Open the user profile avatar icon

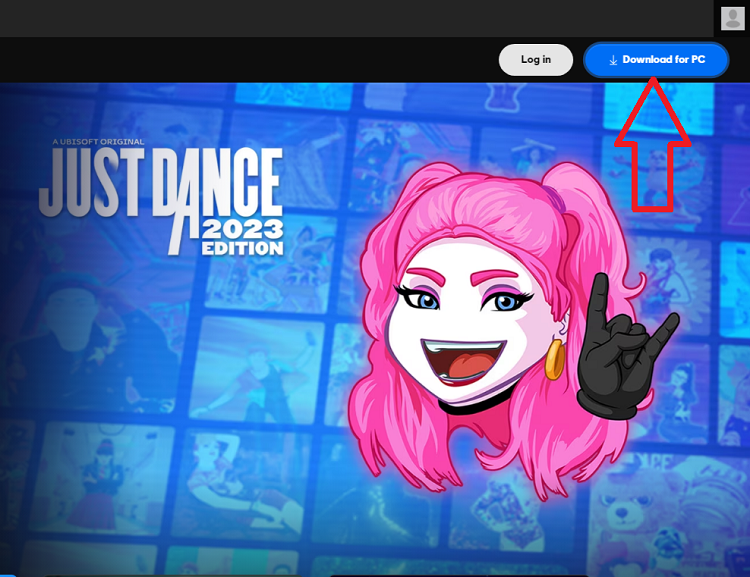[732, 19]
